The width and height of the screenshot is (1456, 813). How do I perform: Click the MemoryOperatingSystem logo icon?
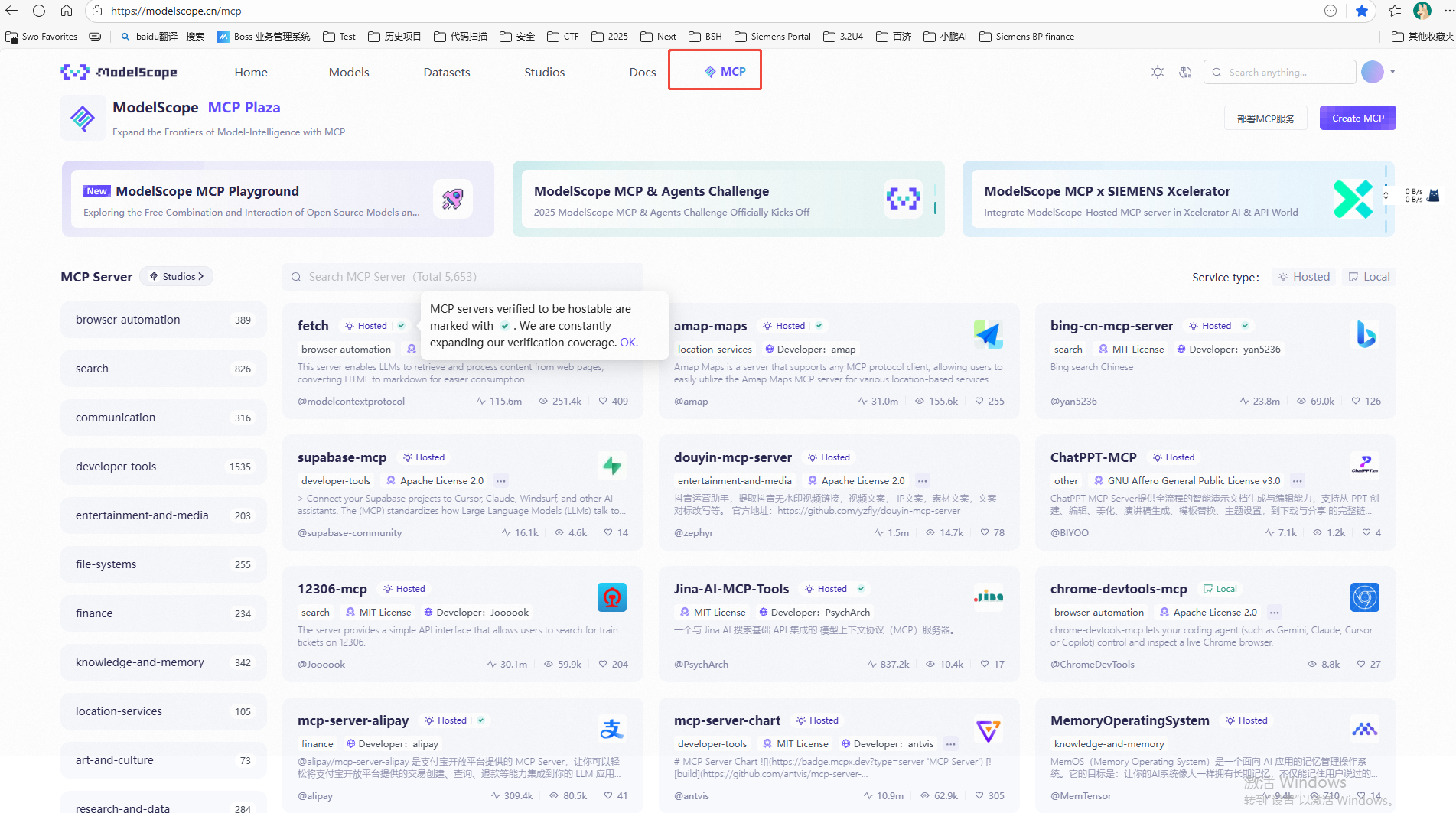[x=1365, y=729]
